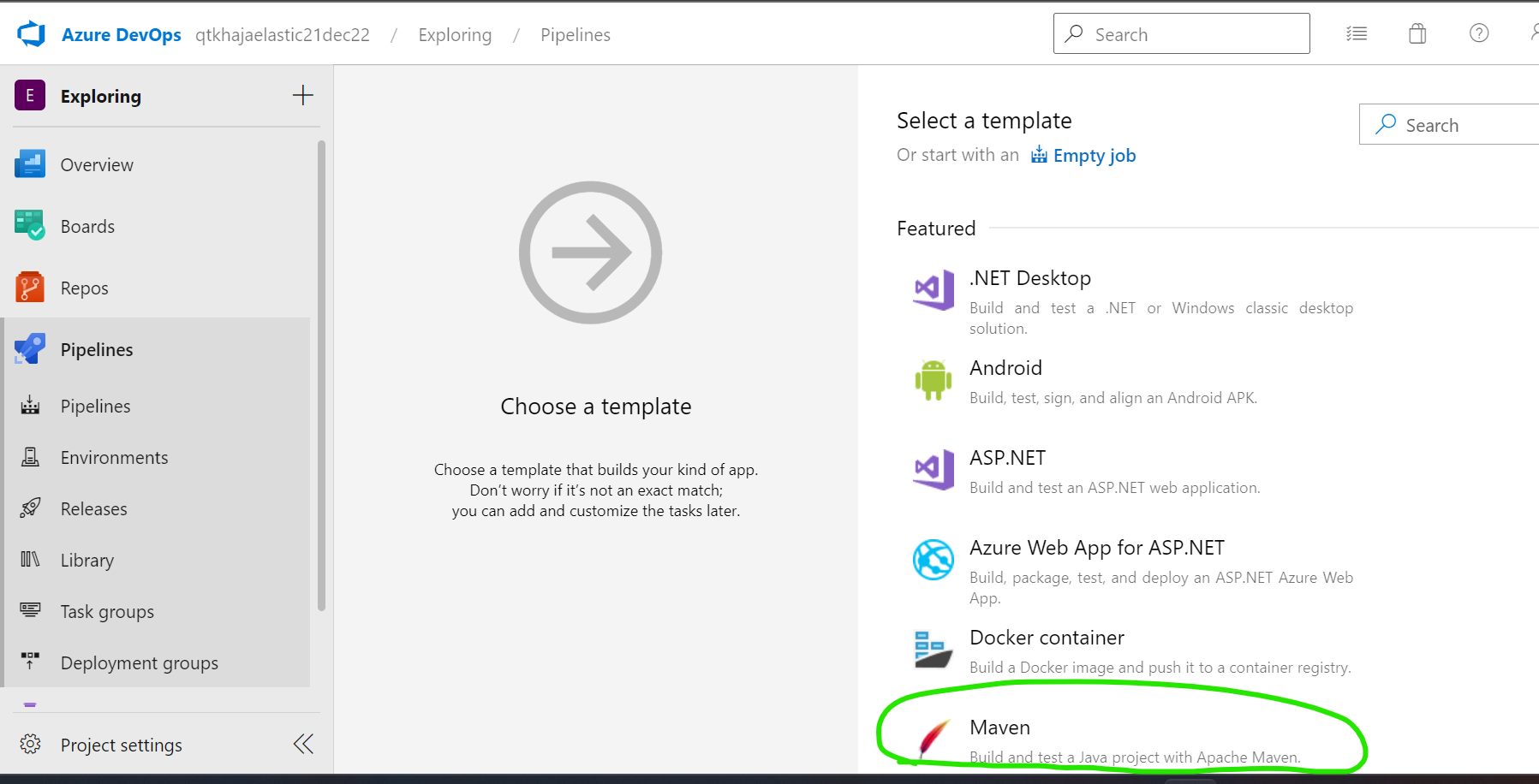
Task: Go to Task groups
Action: click(107, 612)
